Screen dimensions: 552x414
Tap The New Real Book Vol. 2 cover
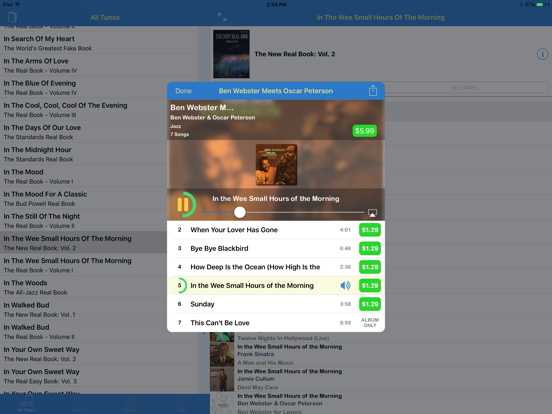231,54
